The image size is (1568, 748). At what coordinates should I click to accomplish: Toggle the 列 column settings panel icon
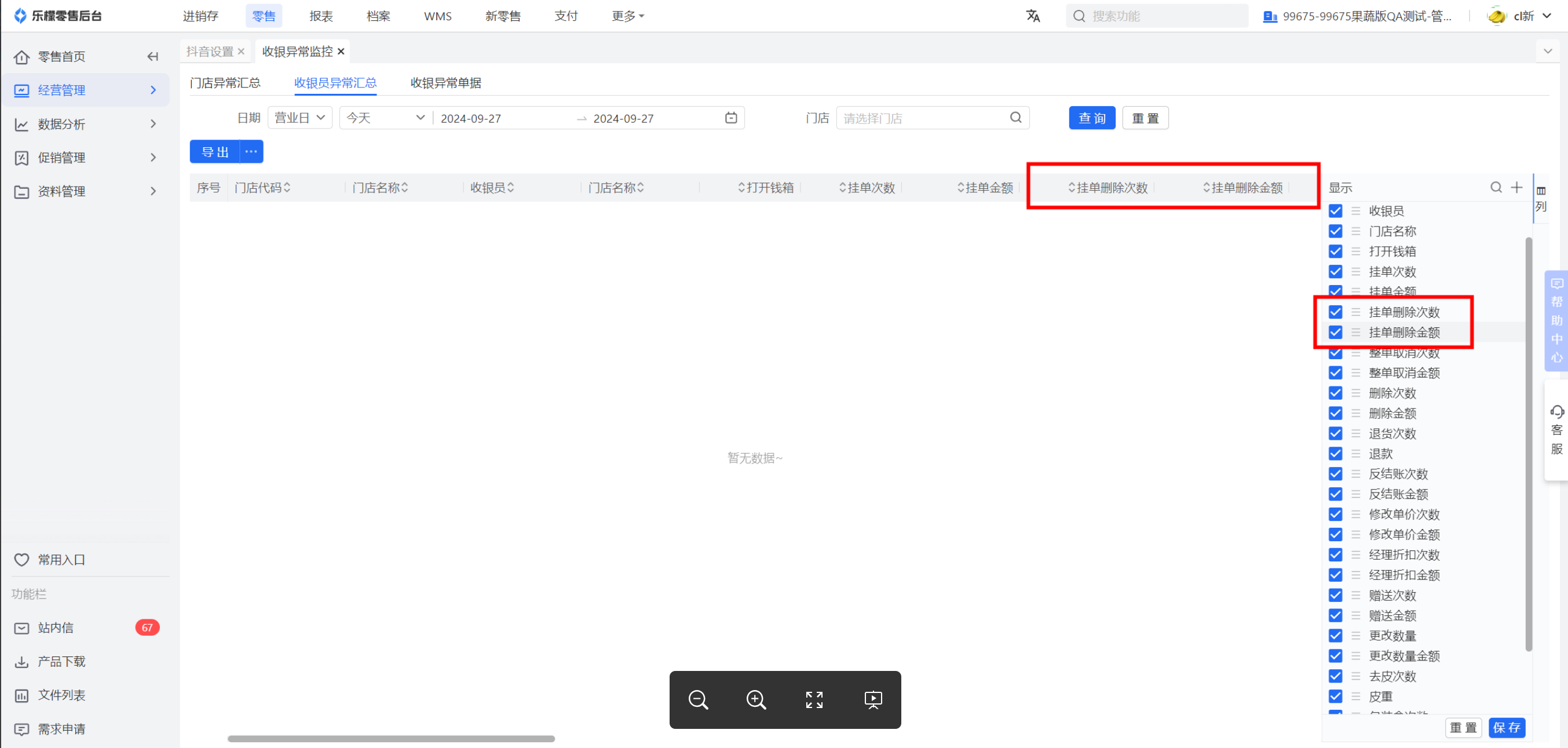(x=1541, y=199)
